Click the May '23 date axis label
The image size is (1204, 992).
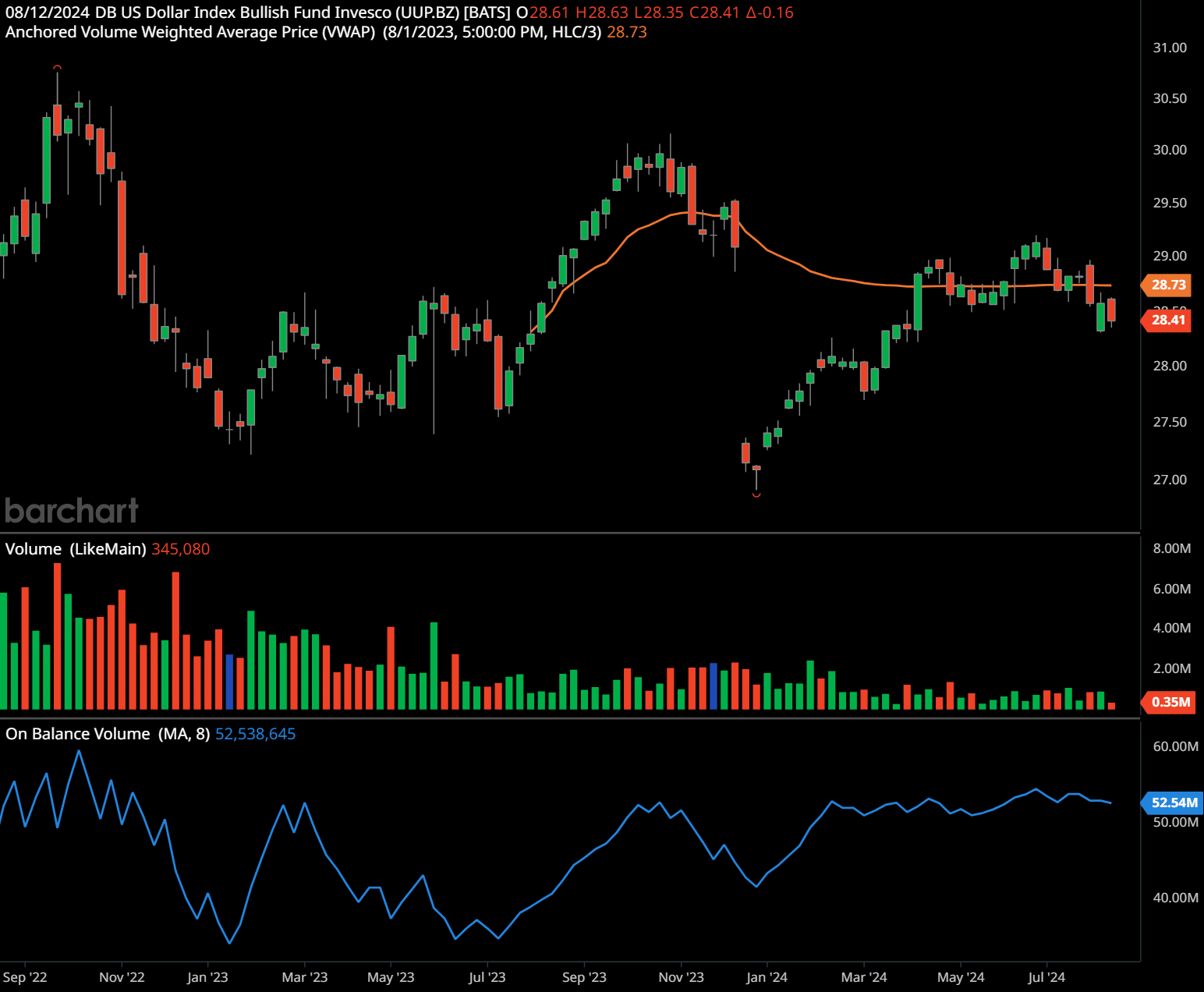pyautogui.click(x=391, y=977)
